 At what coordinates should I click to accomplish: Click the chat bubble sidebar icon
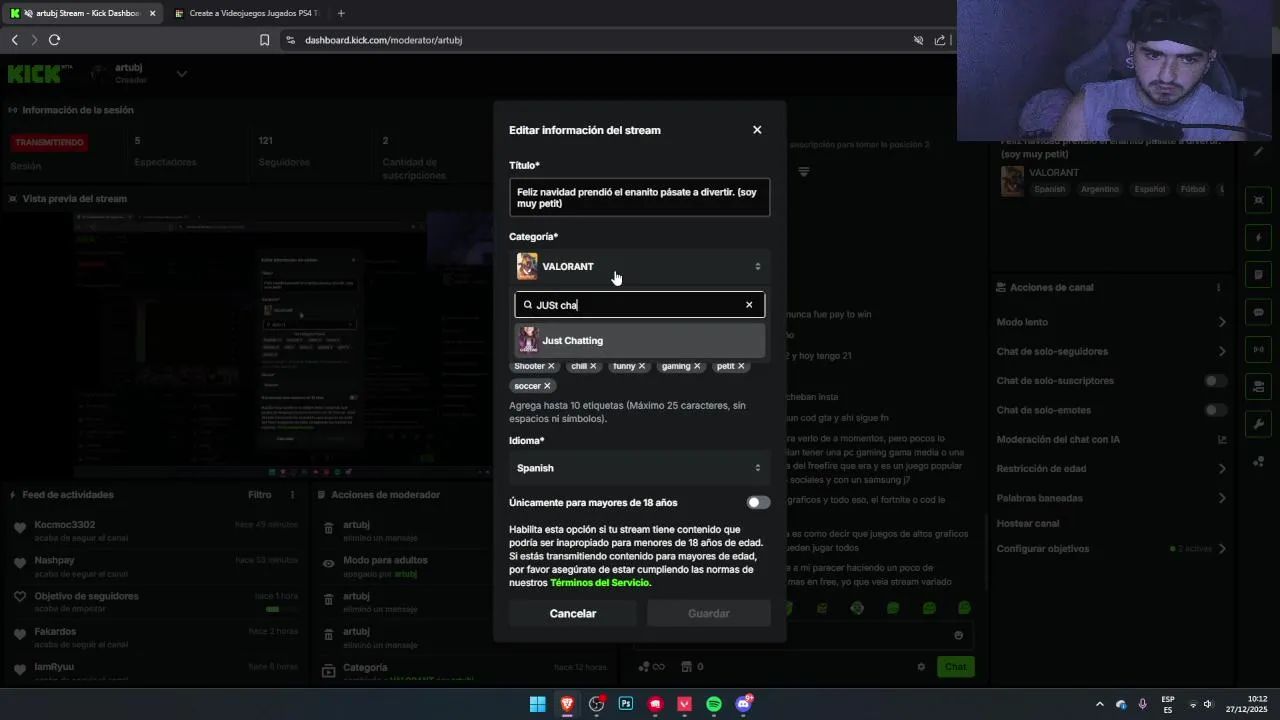point(1259,312)
